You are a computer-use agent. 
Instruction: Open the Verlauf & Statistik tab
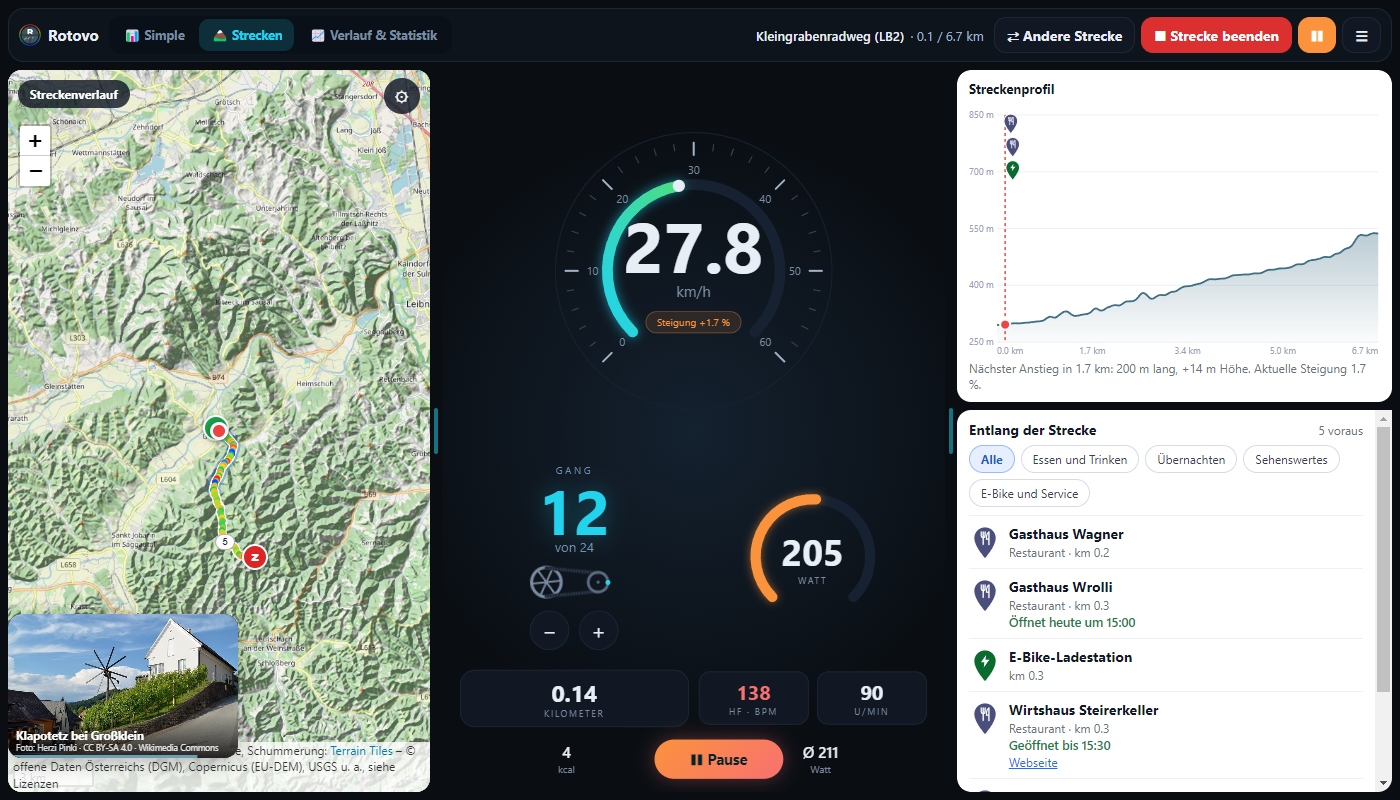pos(374,36)
